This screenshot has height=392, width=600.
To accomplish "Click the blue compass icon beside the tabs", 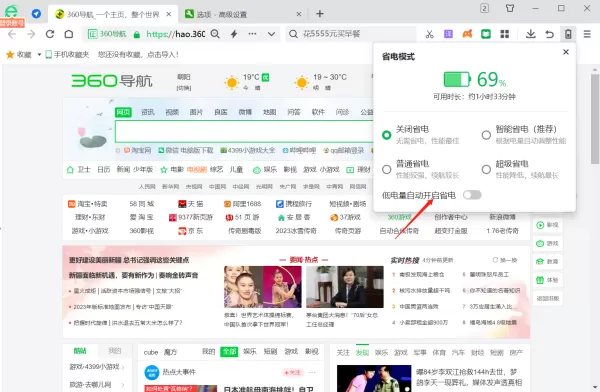I will pyautogui.click(x=36, y=14).
